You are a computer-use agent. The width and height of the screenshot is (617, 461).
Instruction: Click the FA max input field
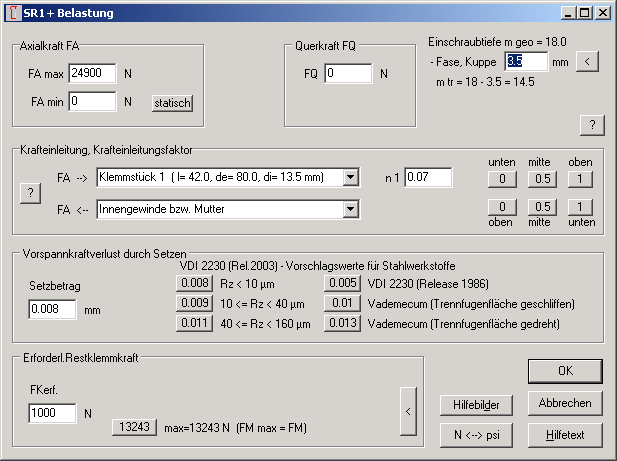pos(92,74)
